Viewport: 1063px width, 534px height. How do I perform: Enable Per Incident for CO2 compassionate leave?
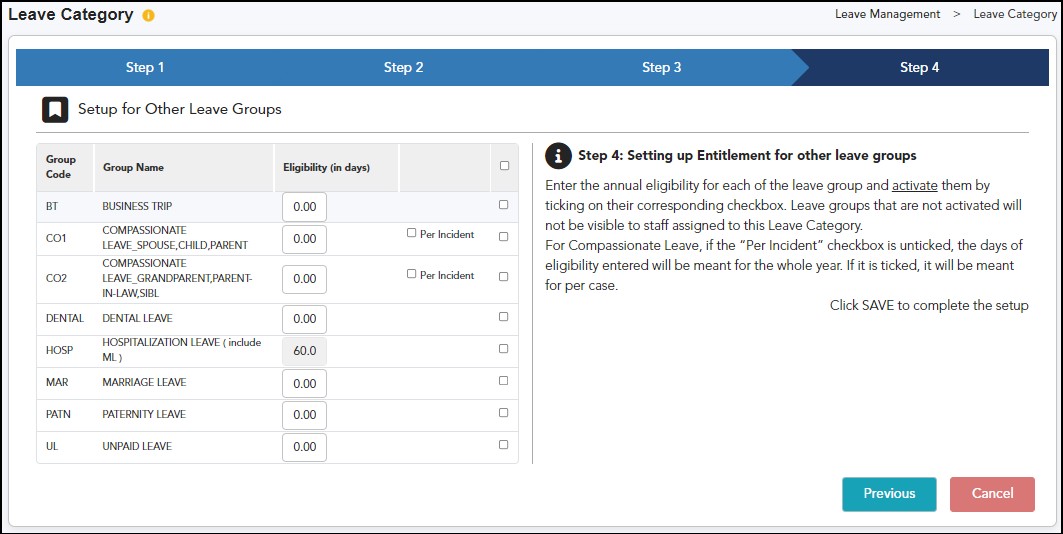click(412, 274)
